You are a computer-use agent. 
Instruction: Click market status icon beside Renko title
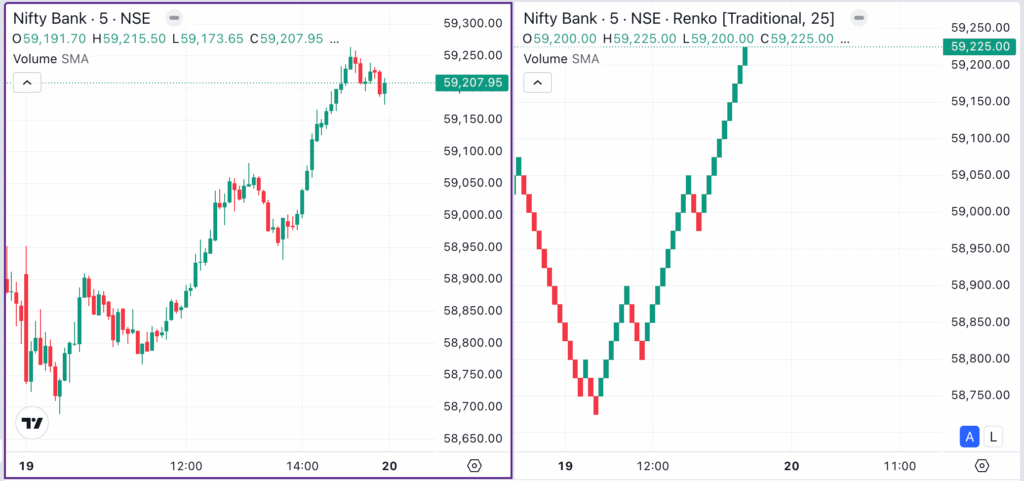coord(856,18)
